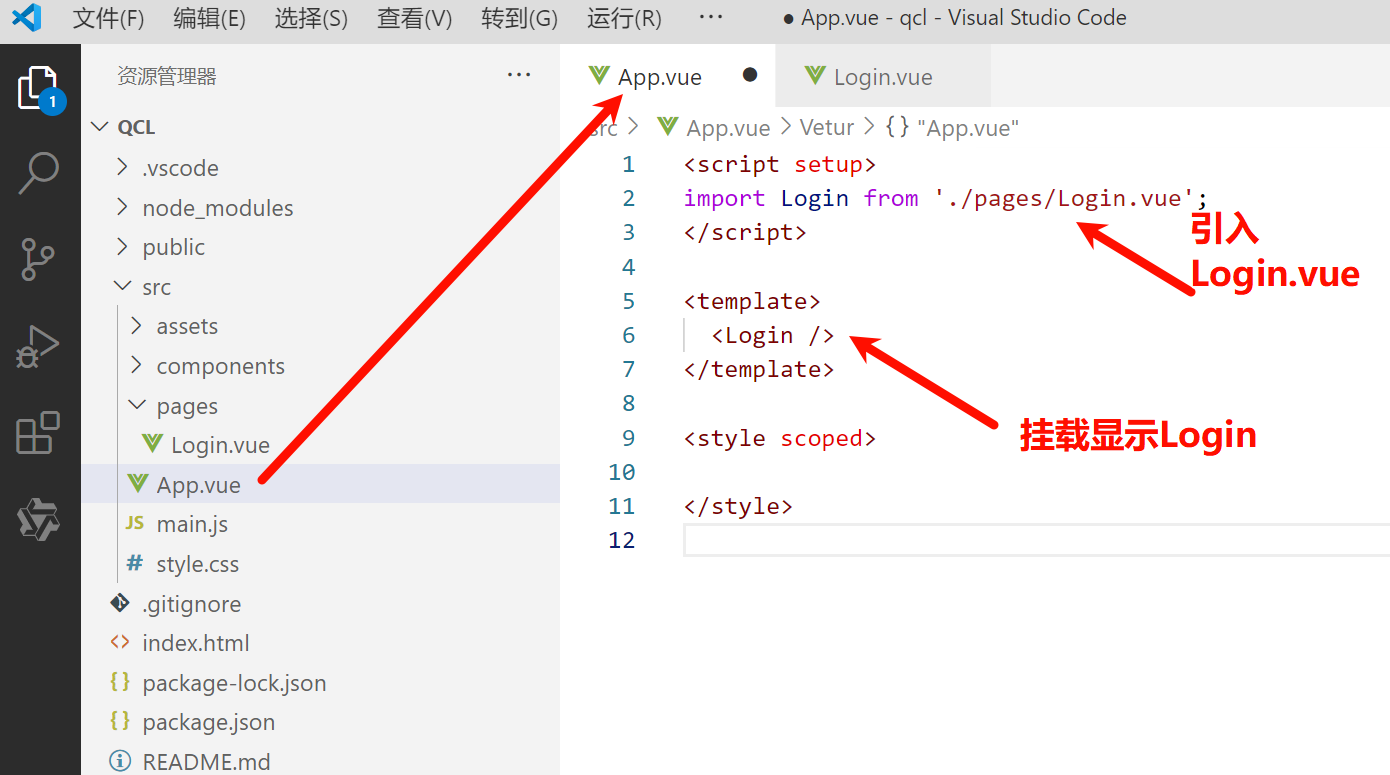Image resolution: width=1390 pixels, height=775 pixels.
Task: Click the Vue icon beside Login.vue in tree
Action: [152, 444]
